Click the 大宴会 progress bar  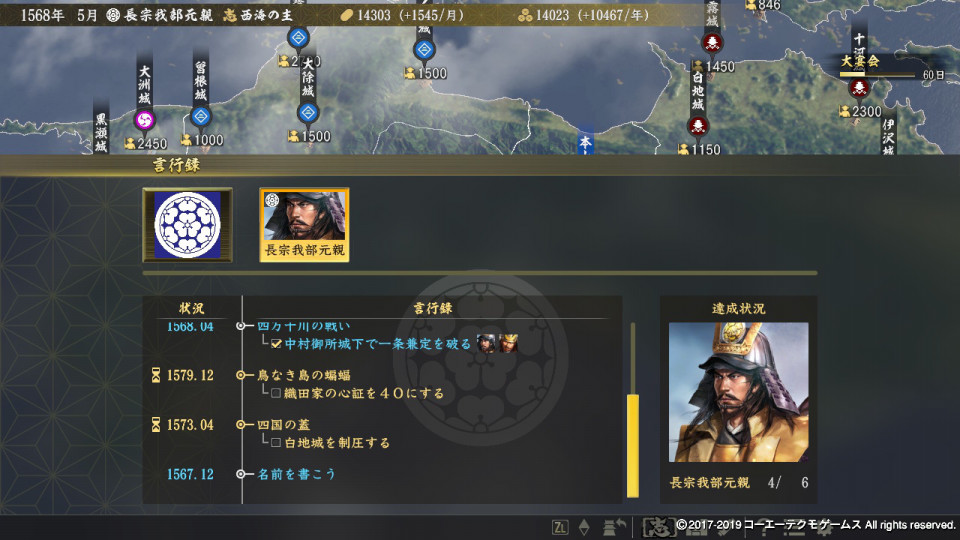point(878,75)
